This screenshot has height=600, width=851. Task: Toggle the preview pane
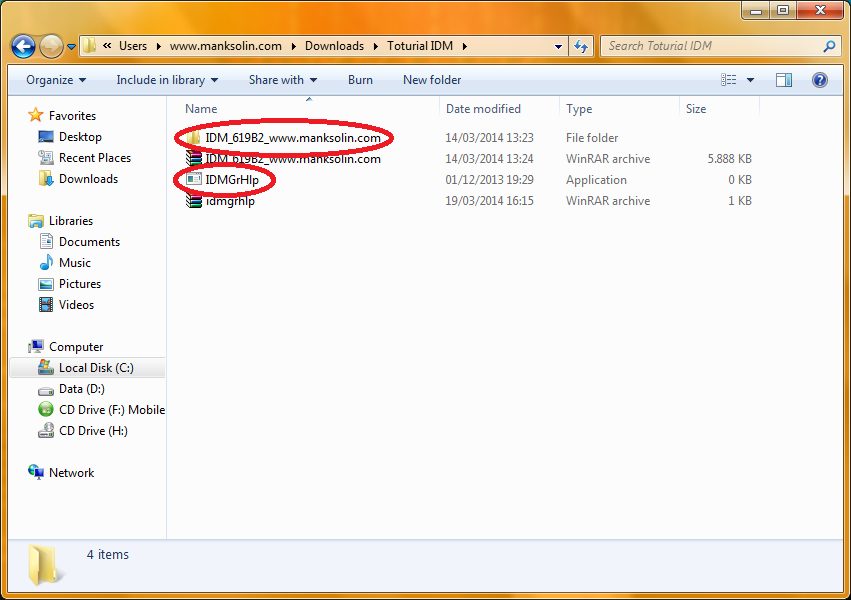tap(784, 80)
